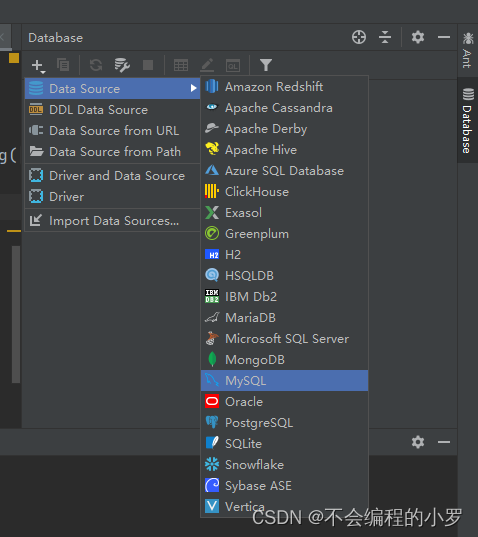Click the Filter funnel icon
Viewport: 478px width, 537px height.
pos(266,65)
